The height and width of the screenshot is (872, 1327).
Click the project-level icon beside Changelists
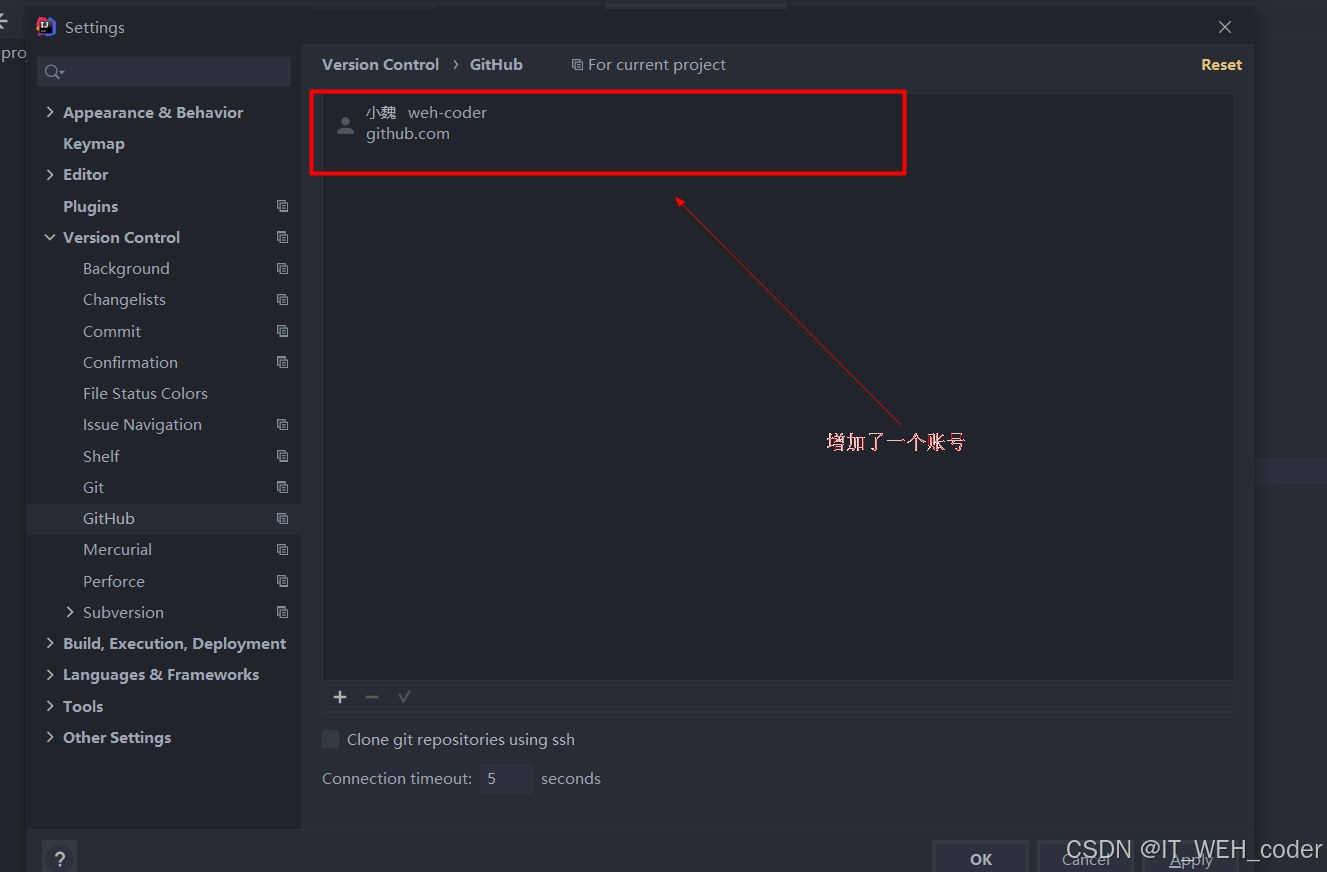point(283,300)
